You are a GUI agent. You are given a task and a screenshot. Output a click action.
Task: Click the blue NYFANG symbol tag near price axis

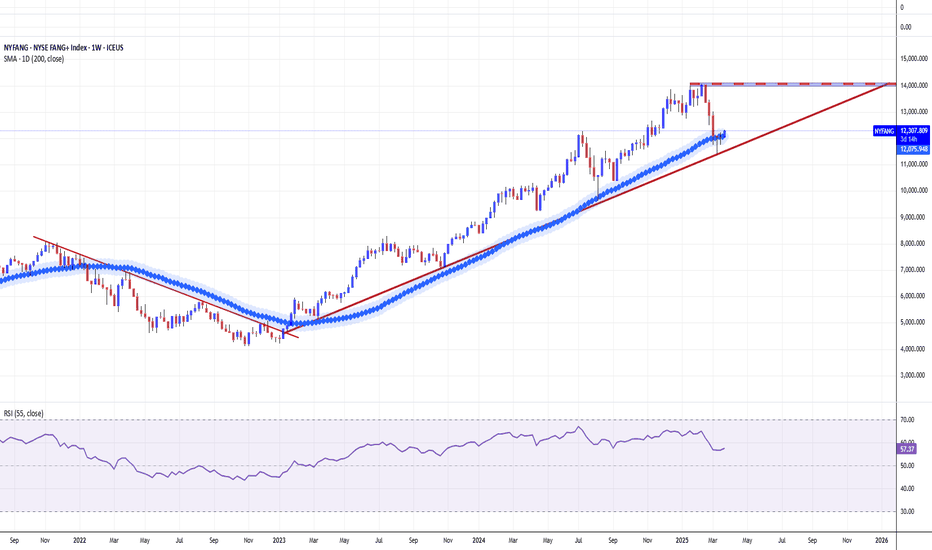point(882,131)
